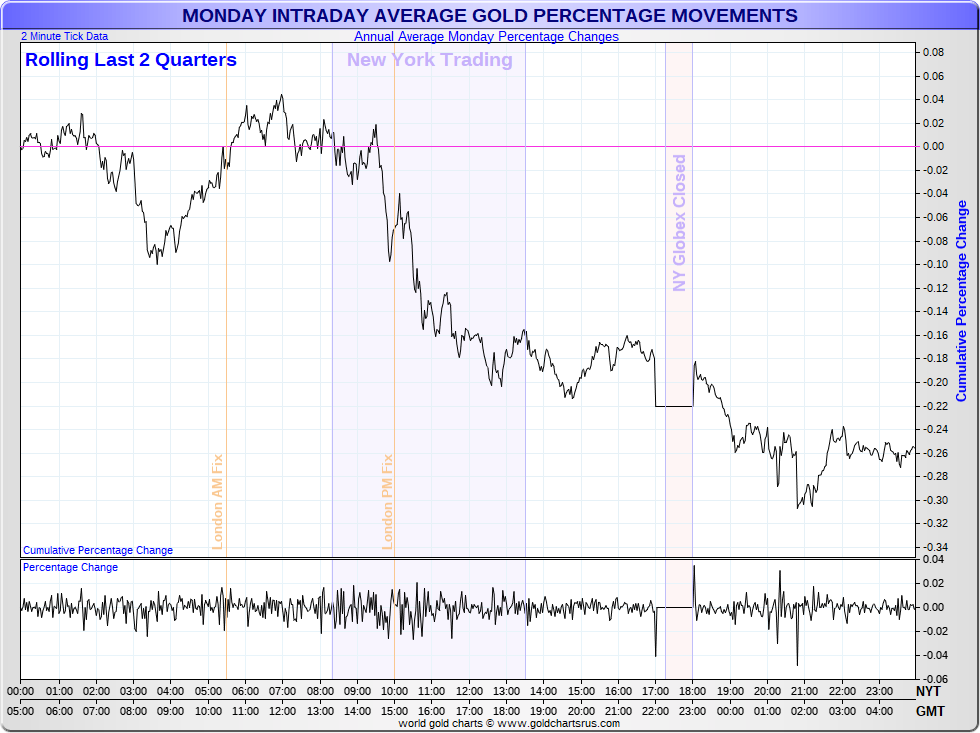Screen dimensions: 980x733
Task: Click 21:00 in the NYT time row
Action: pos(804,691)
